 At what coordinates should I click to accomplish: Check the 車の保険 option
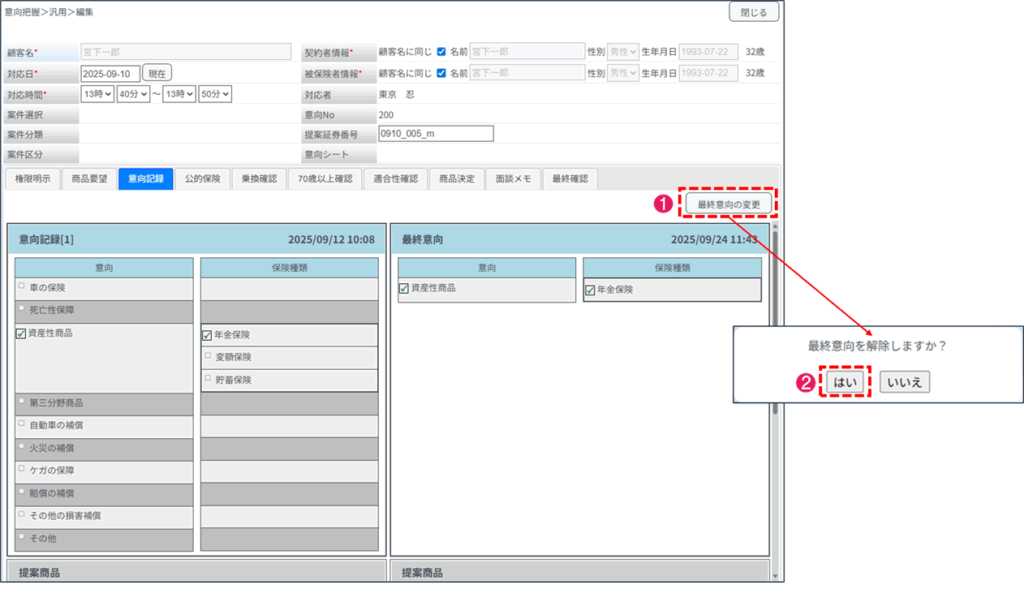tap(21, 287)
